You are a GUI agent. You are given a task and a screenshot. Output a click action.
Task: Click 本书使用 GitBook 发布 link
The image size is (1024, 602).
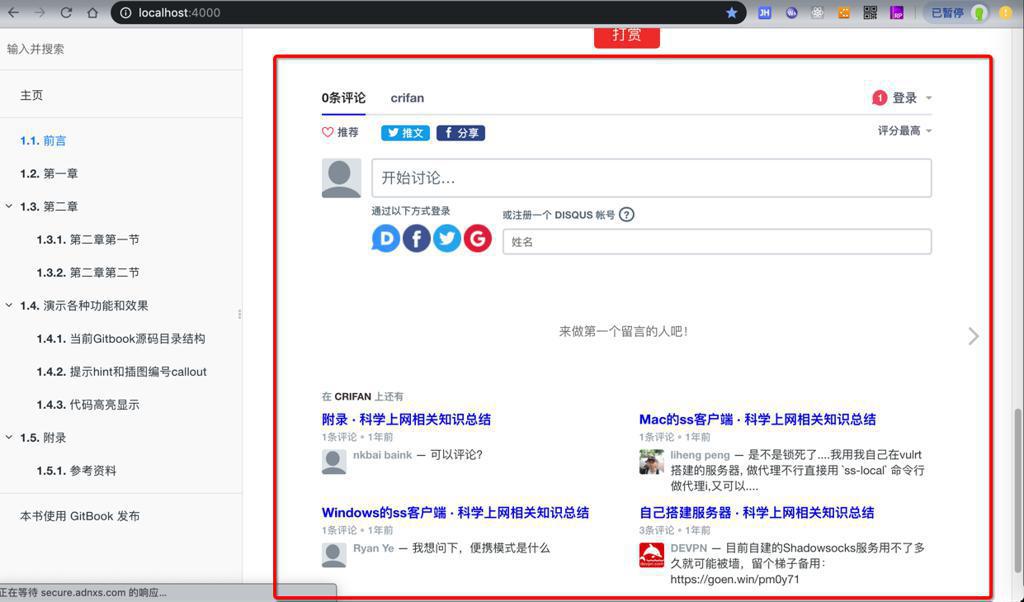point(80,516)
